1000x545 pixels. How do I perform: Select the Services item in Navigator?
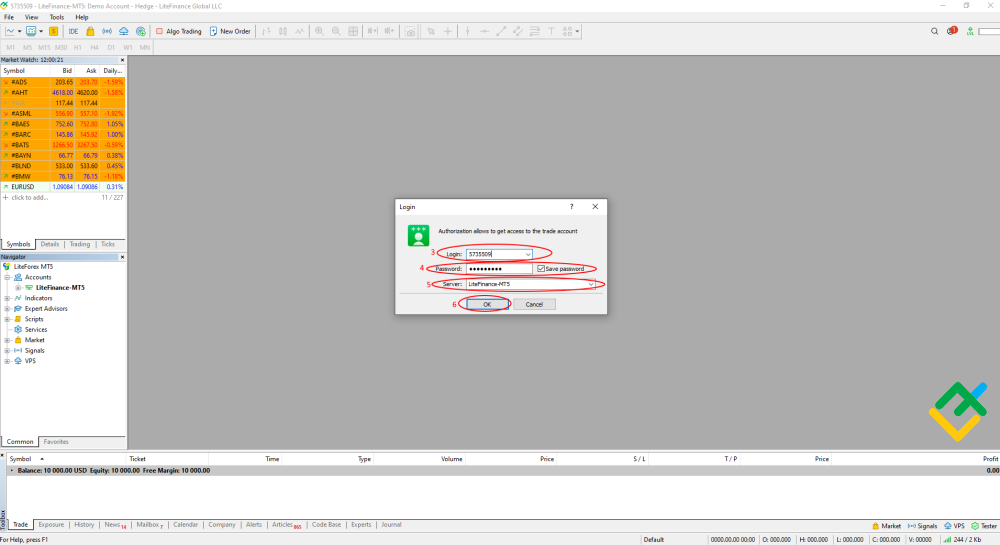36,330
